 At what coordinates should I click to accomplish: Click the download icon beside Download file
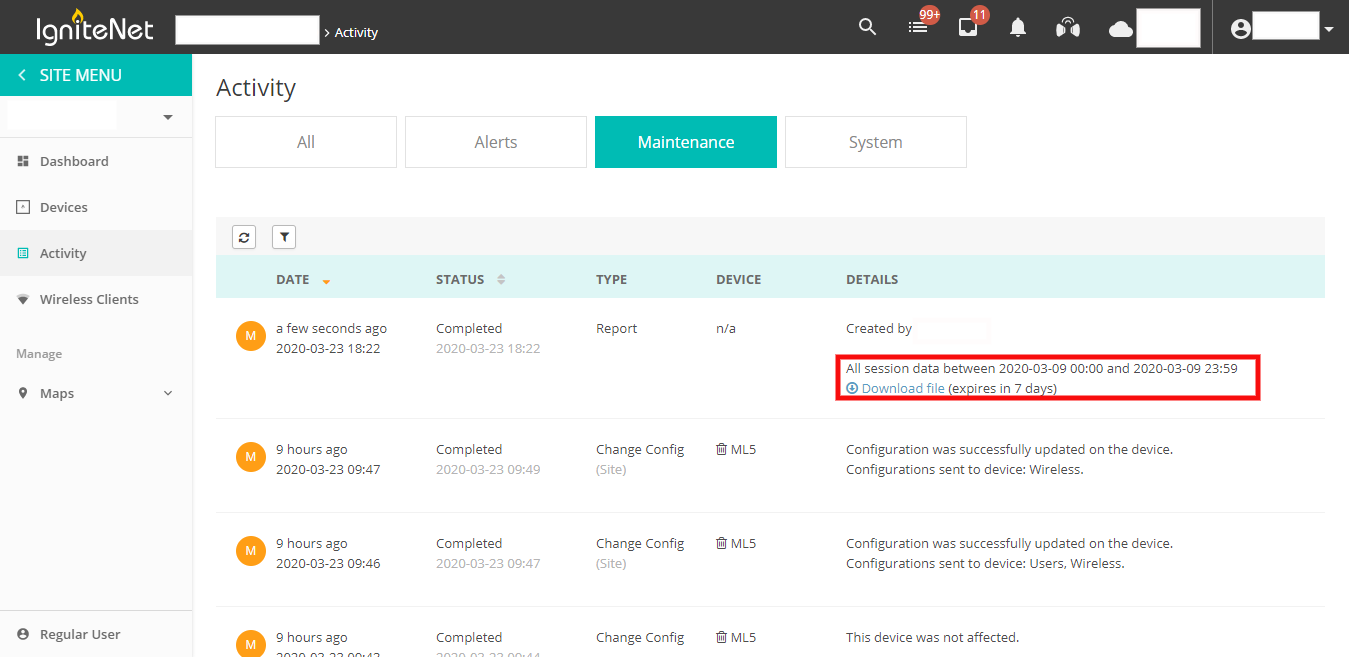[852, 388]
